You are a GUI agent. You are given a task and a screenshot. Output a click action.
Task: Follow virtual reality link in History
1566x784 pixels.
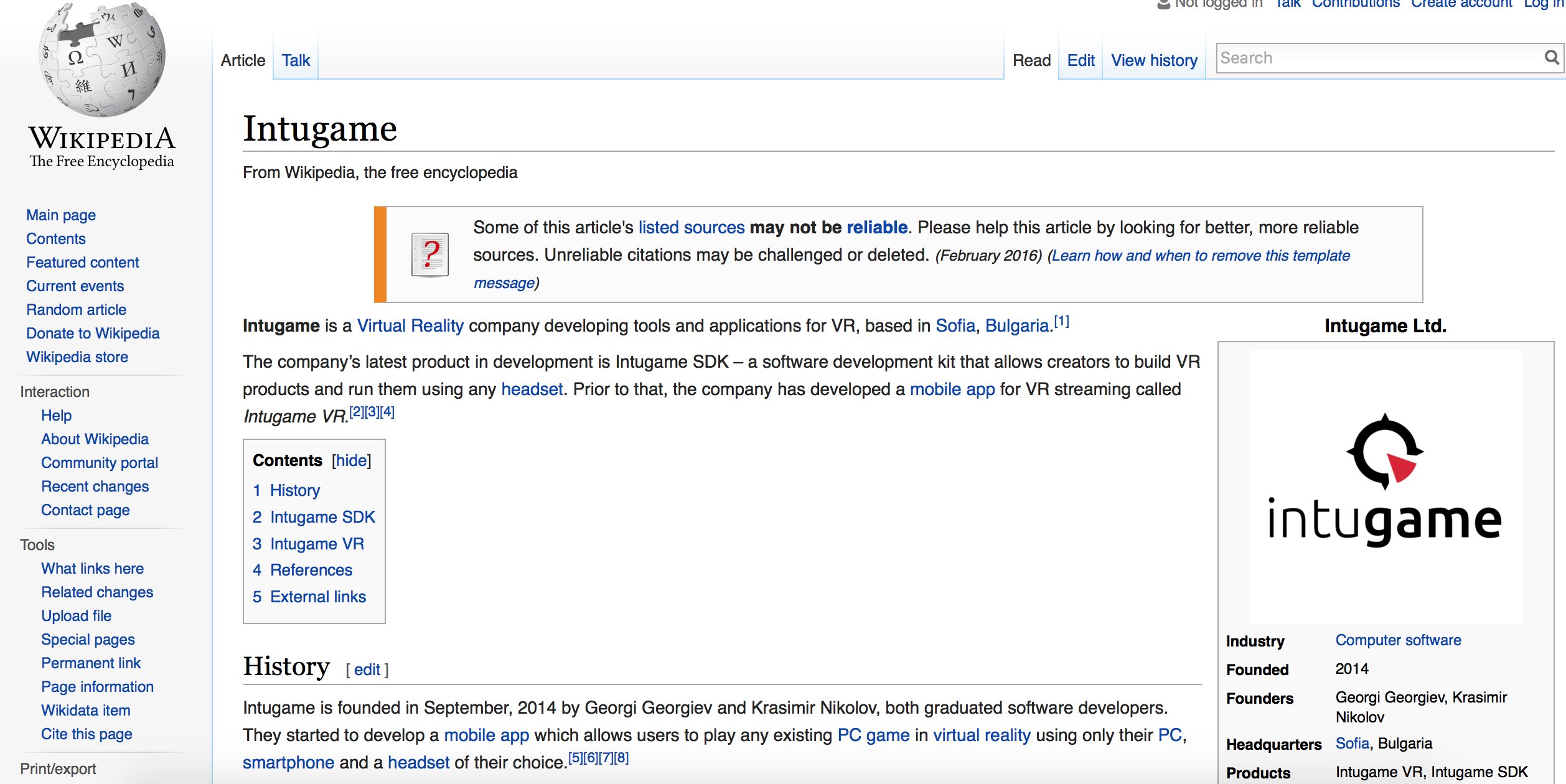coord(982,735)
